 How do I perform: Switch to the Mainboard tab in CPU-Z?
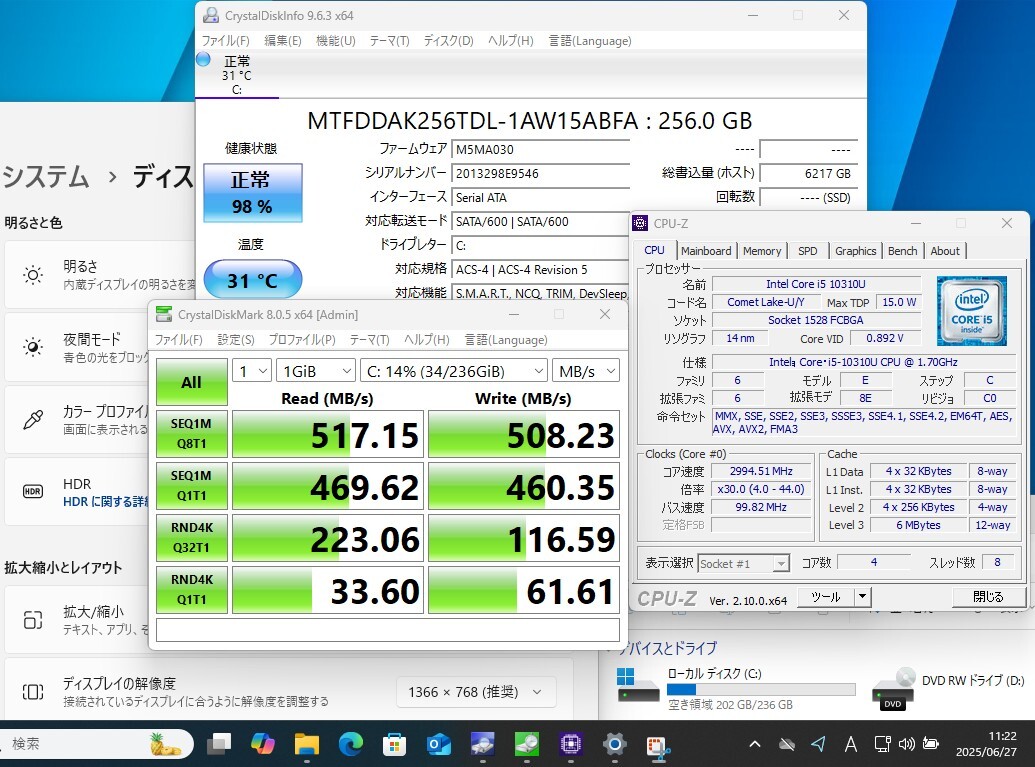coord(706,251)
